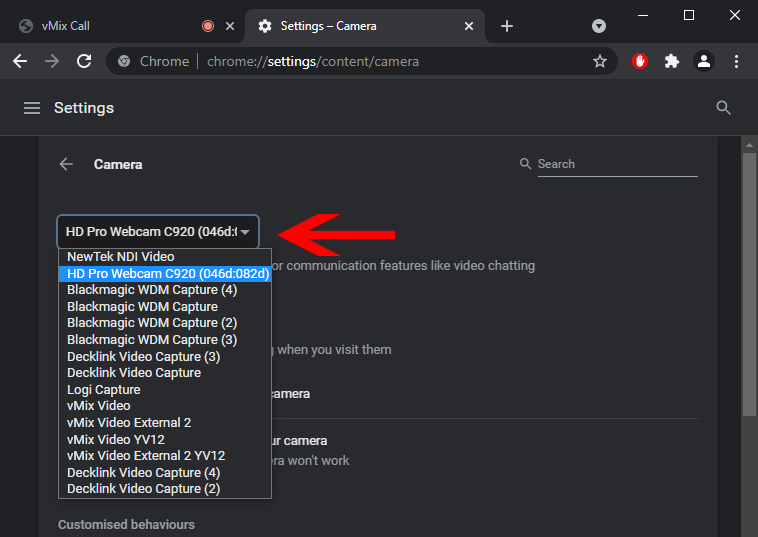The width and height of the screenshot is (758, 537).
Task: Click the red ad blocker extension icon
Action: (641, 61)
